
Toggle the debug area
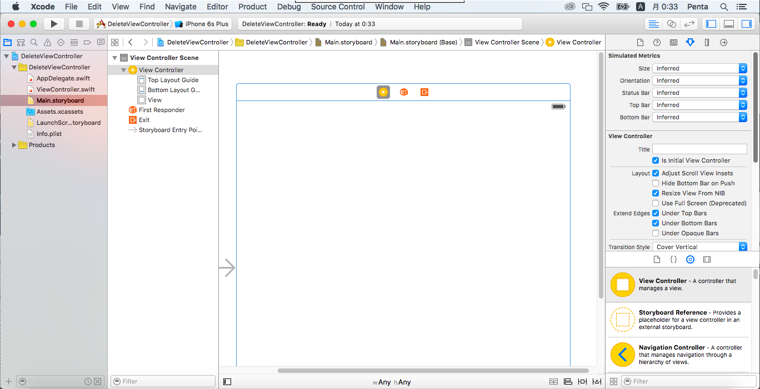728,24
